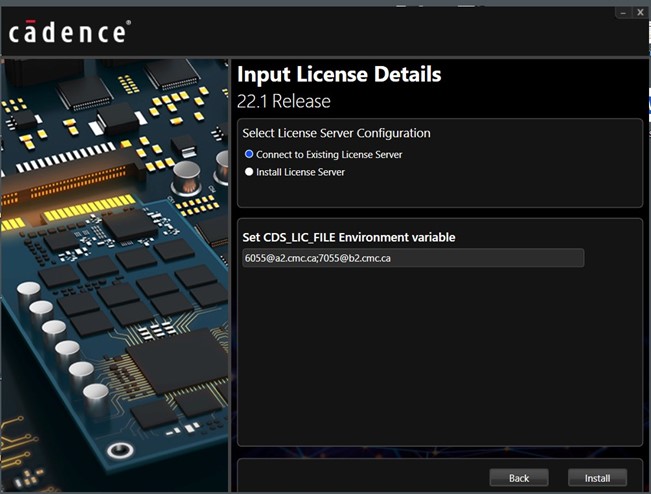Screen dimensions: 651x494
Task: Click the 22.1 Release text
Action: (x=284, y=101)
